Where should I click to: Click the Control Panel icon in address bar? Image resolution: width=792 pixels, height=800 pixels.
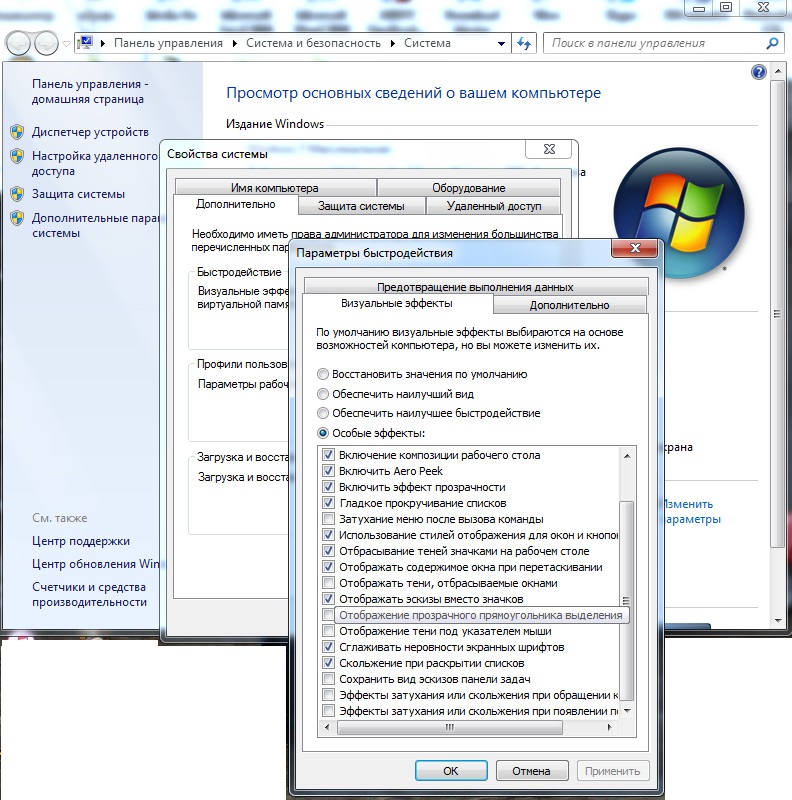pyautogui.click(x=86, y=44)
